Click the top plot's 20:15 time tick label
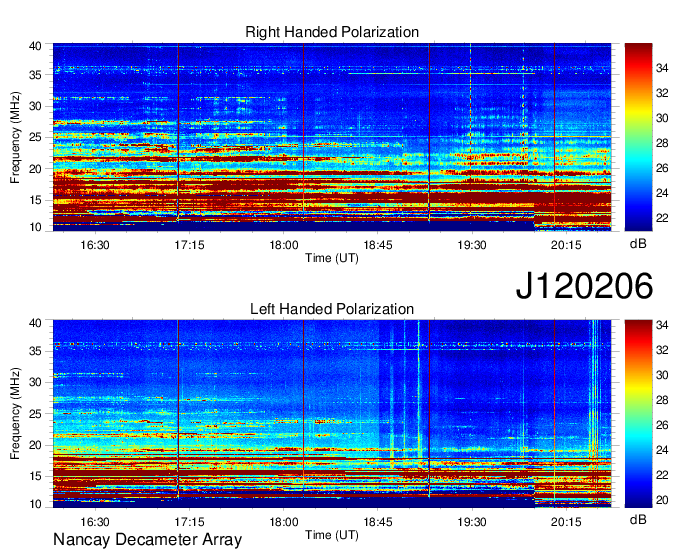This screenshot has width=680, height=552. [x=566, y=245]
